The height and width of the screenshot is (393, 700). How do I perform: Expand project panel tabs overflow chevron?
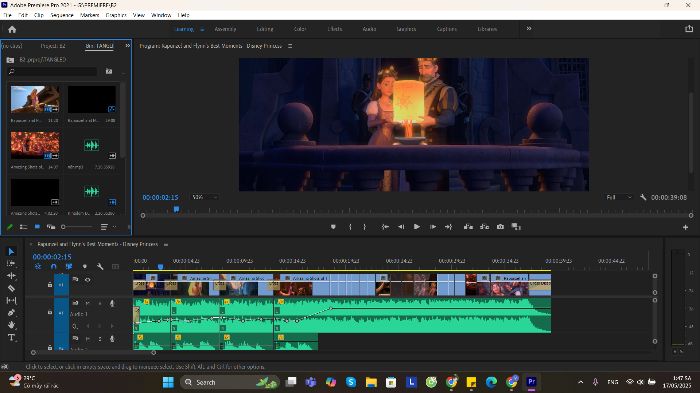128,46
